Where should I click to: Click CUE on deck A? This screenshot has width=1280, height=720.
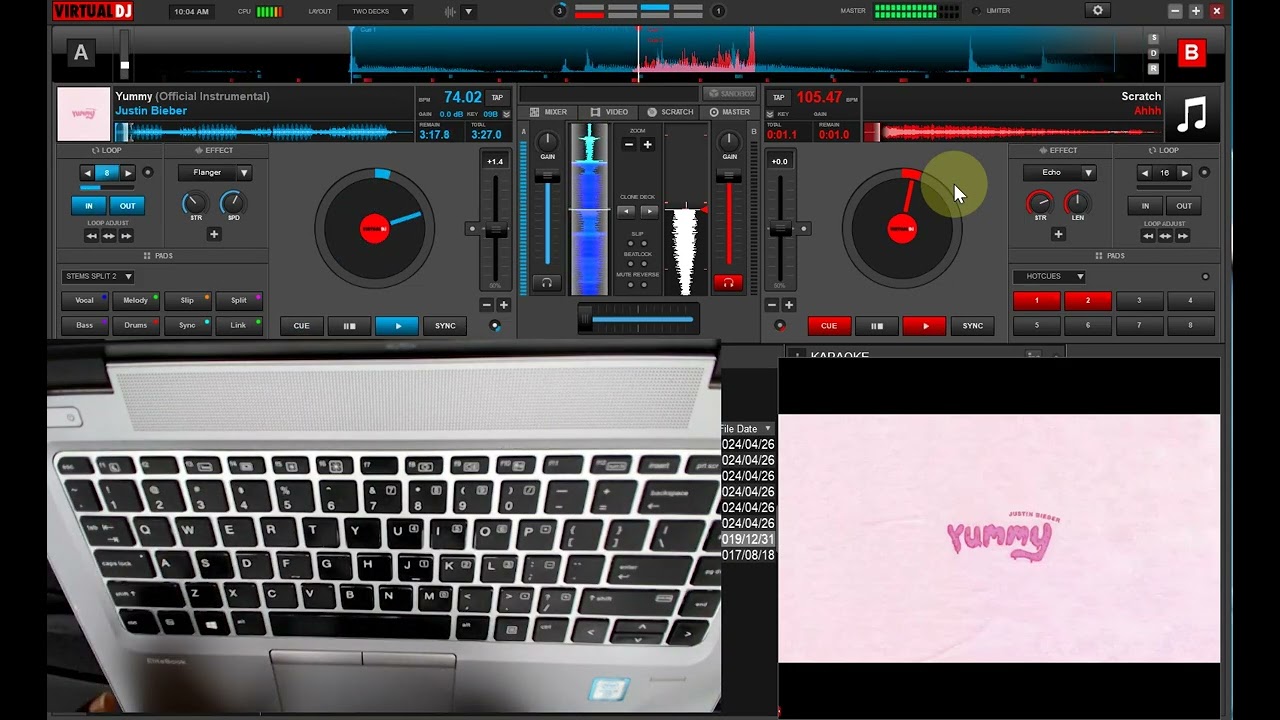click(x=301, y=326)
